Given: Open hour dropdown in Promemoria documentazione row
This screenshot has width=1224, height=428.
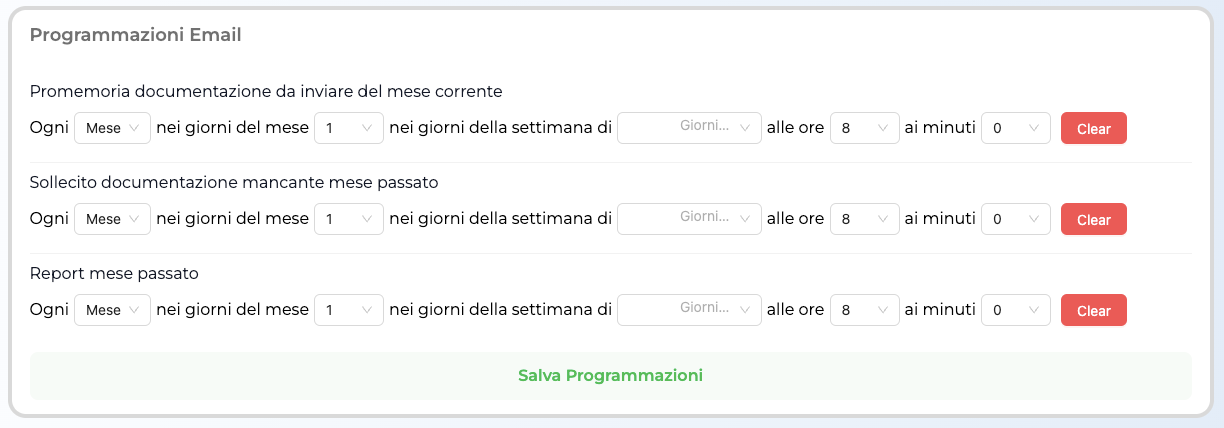Looking at the screenshot, I should click(x=864, y=128).
